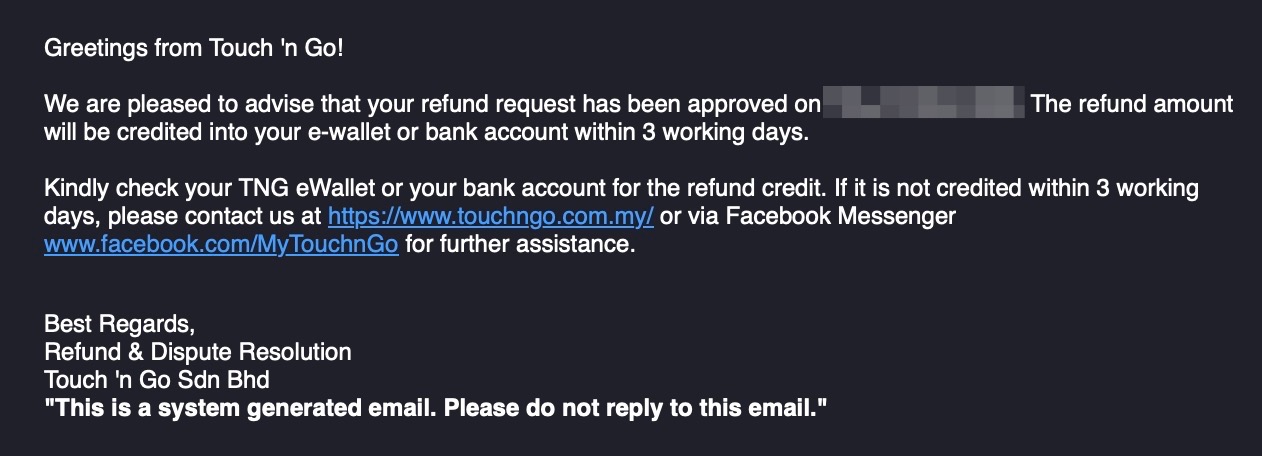Open the https://www.touchngo.com.my/ link
This screenshot has height=456, width=1262.
(491, 216)
